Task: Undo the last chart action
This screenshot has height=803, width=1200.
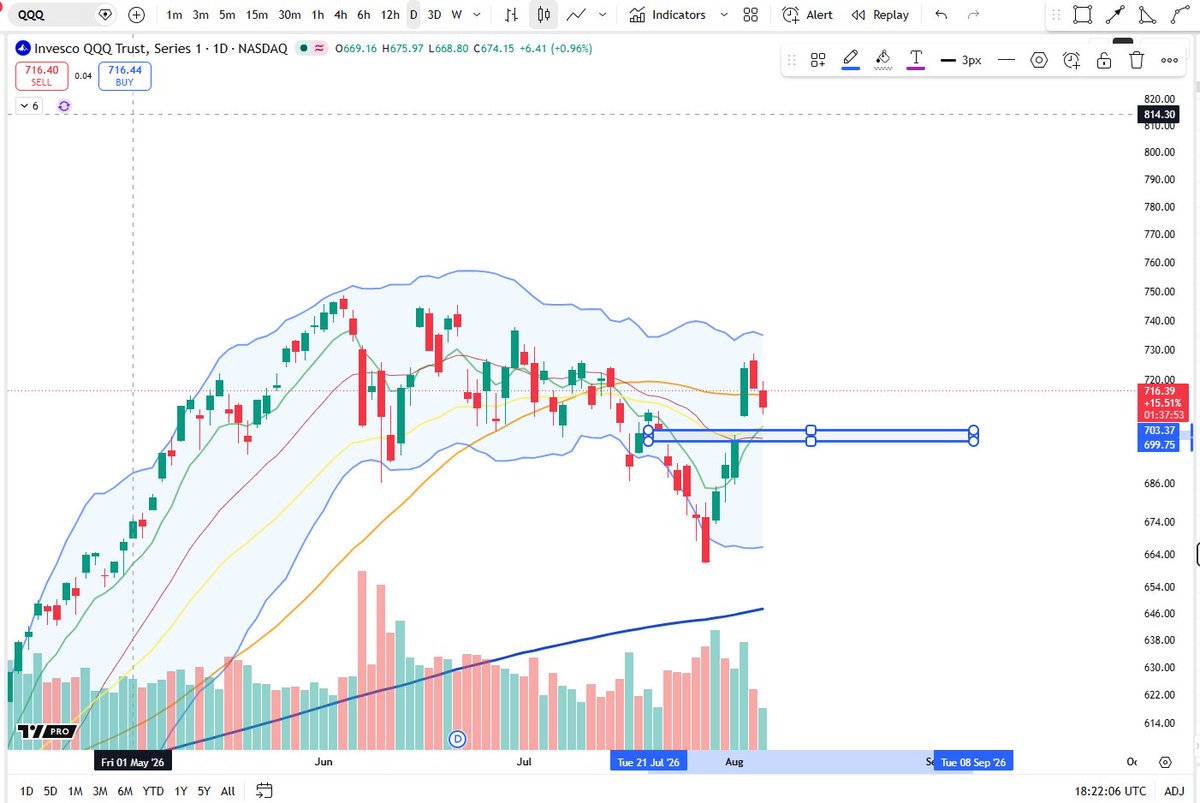Action: (x=940, y=15)
